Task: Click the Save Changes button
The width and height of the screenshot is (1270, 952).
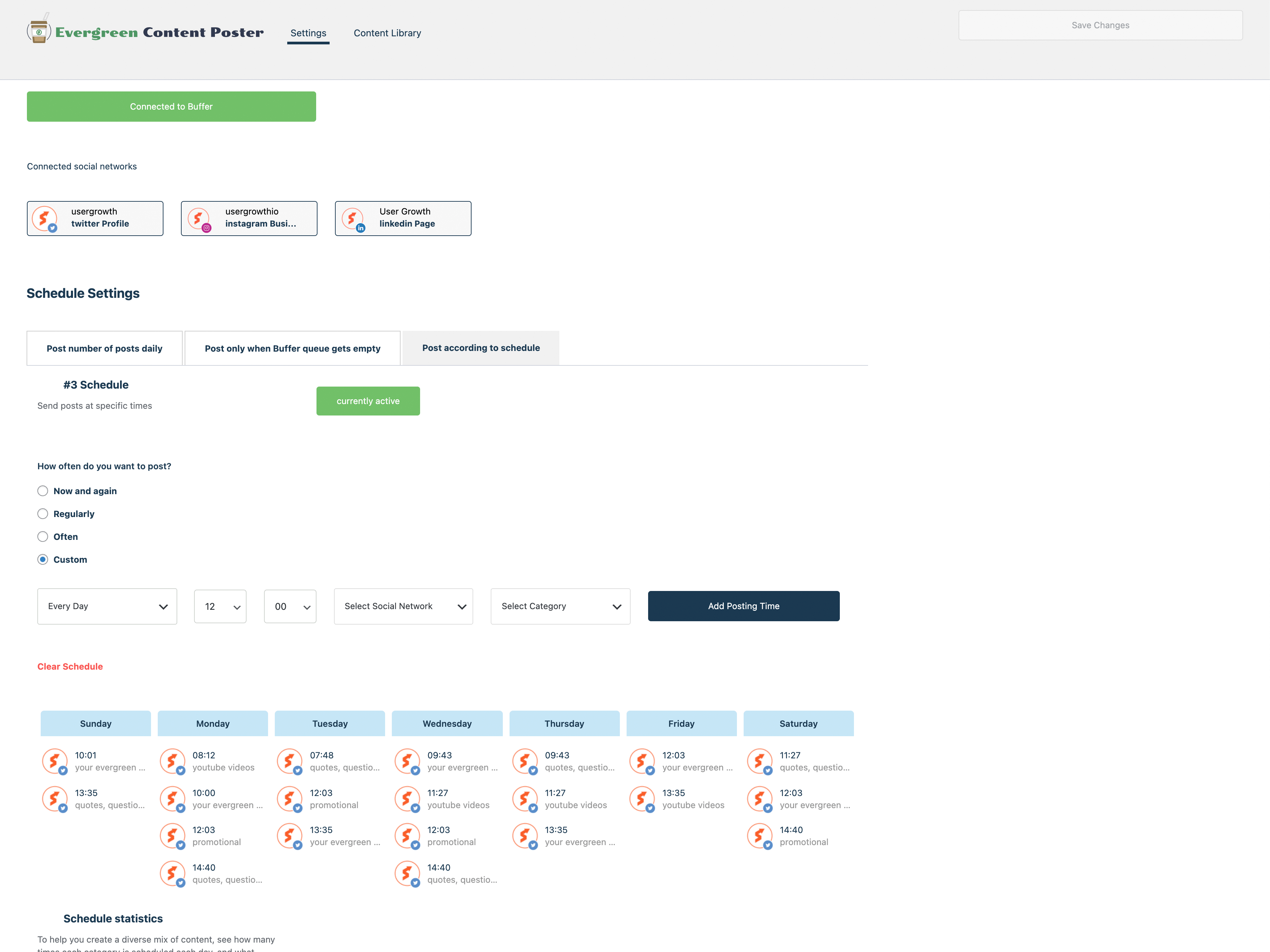Action: pyautogui.click(x=1100, y=25)
